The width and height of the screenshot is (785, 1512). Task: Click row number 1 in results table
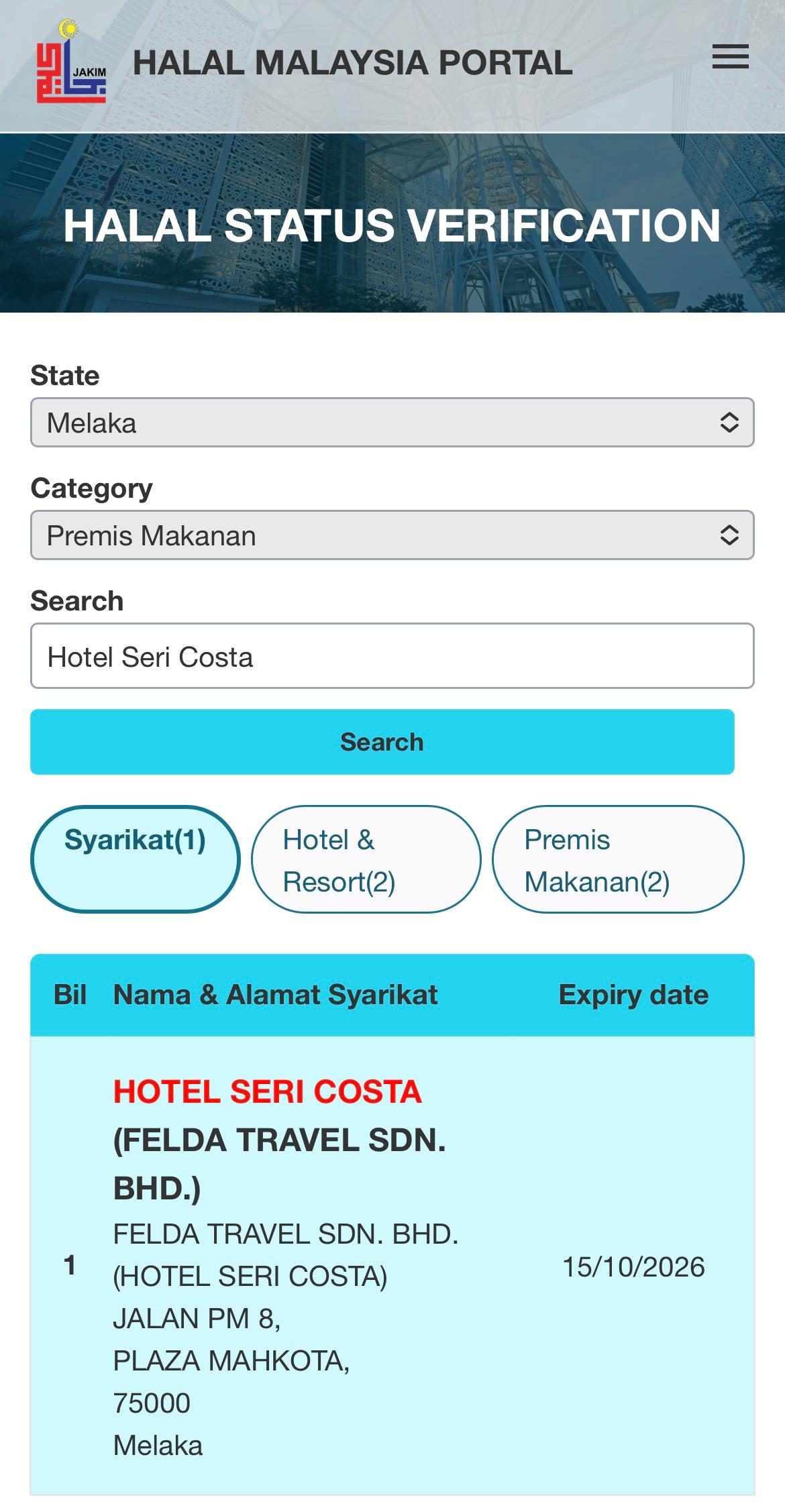(69, 1266)
